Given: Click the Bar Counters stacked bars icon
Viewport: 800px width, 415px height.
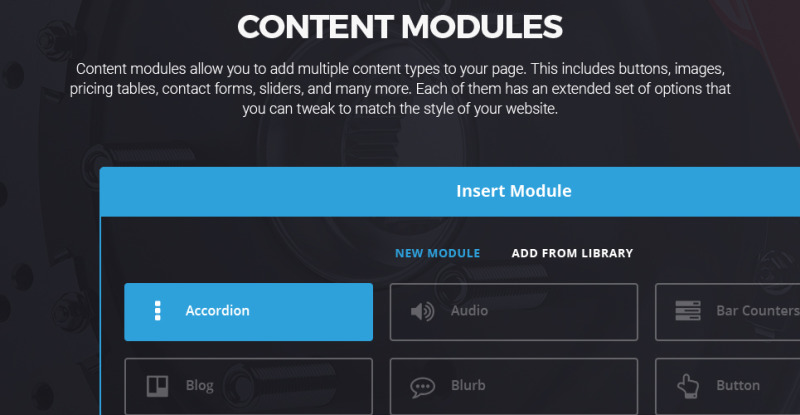Looking at the screenshot, I should tap(688, 311).
